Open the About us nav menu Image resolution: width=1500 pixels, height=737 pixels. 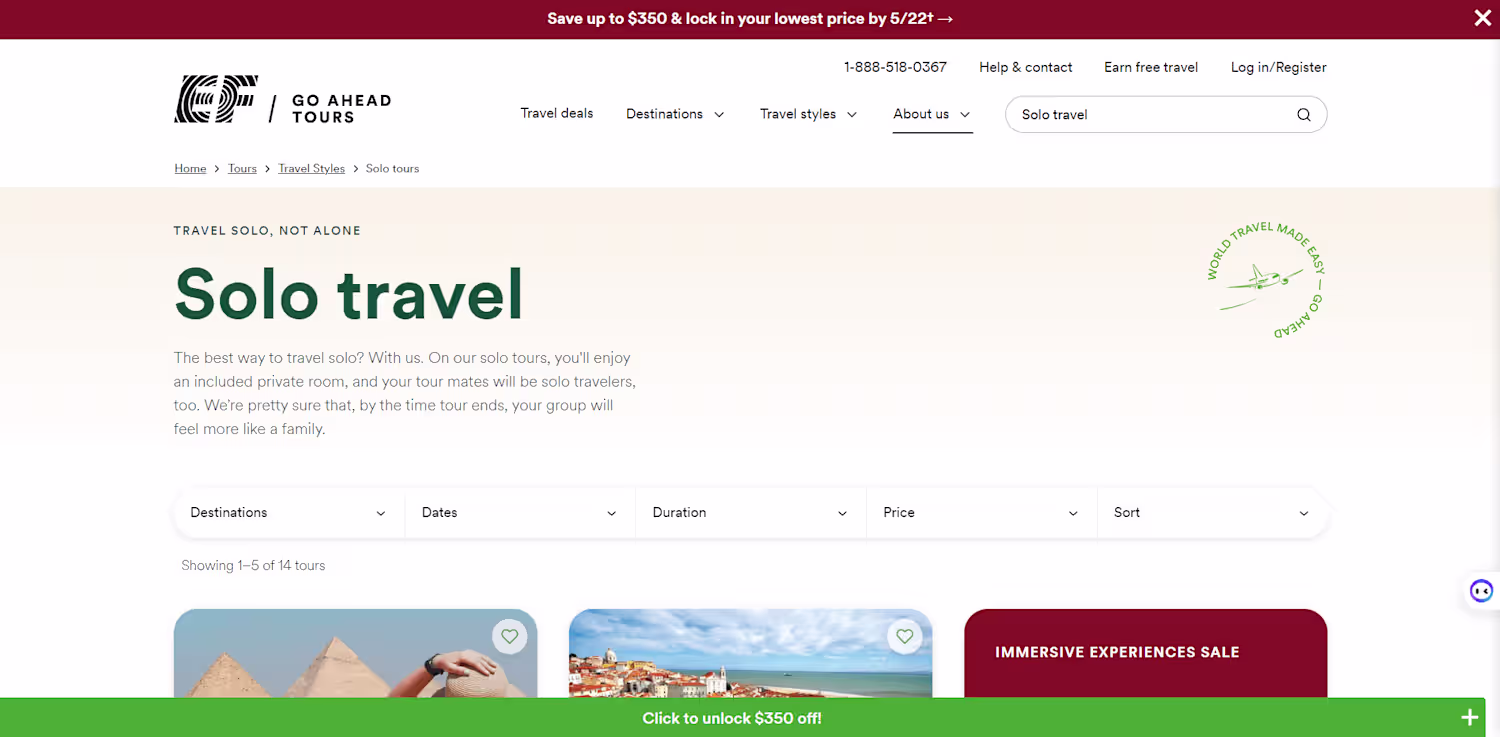coord(932,114)
